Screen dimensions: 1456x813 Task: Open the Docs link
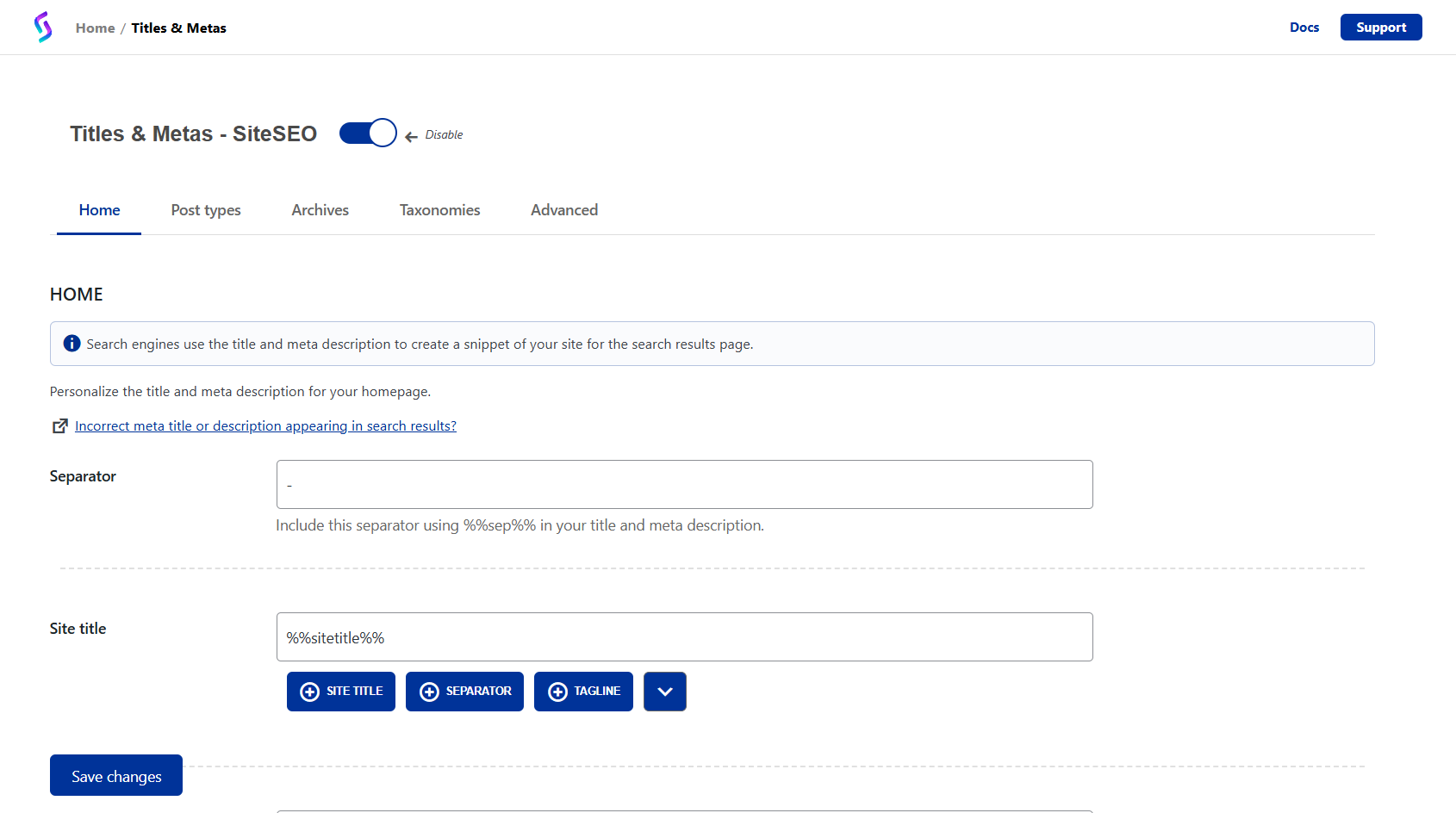click(x=1304, y=28)
